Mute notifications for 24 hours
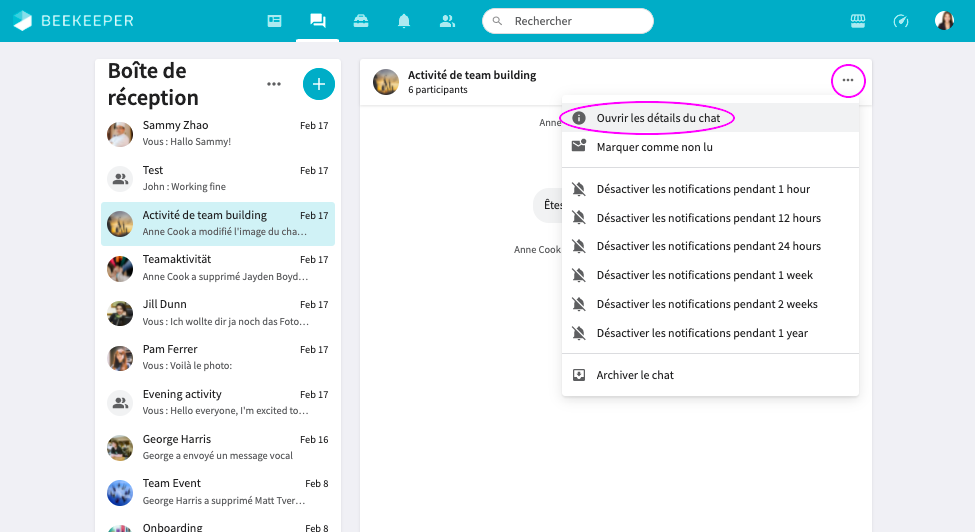Image resolution: width=975 pixels, height=532 pixels. 708,246
